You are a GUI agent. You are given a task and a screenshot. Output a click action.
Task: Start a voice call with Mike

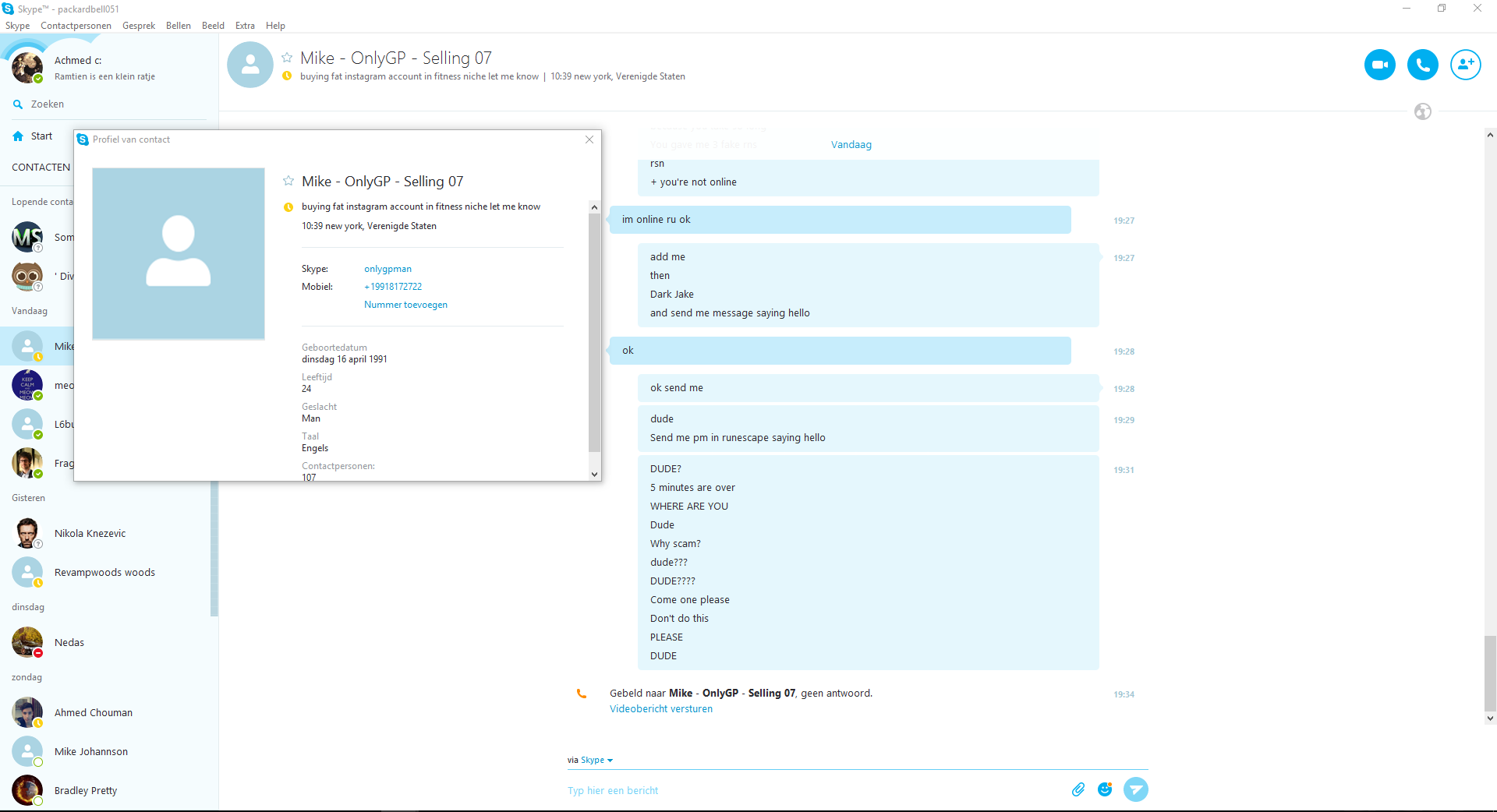point(1423,65)
